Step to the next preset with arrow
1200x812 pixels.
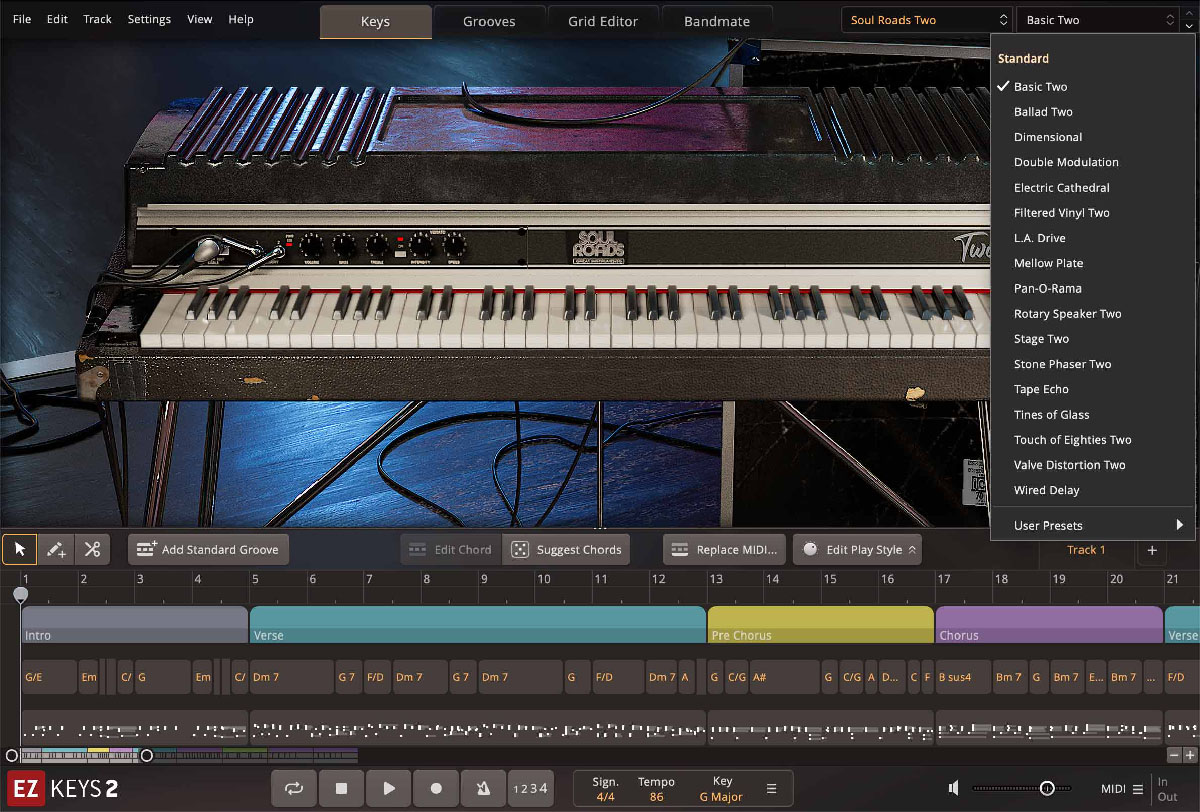(x=1189, y=26)
